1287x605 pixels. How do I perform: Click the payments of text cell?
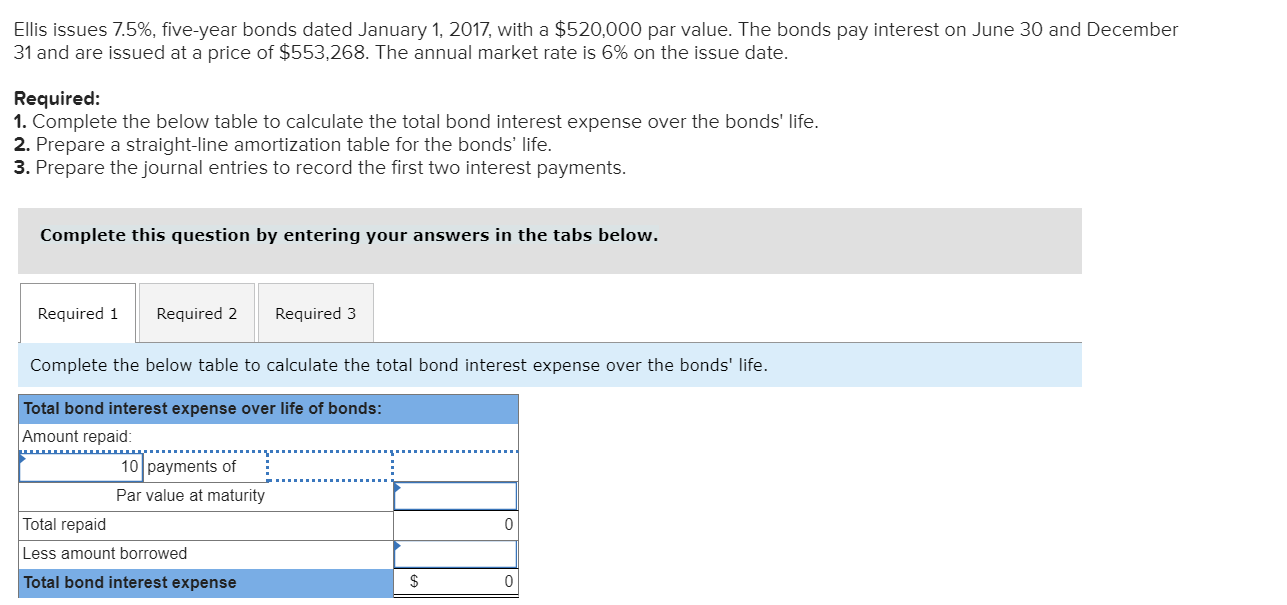point(190,466)
